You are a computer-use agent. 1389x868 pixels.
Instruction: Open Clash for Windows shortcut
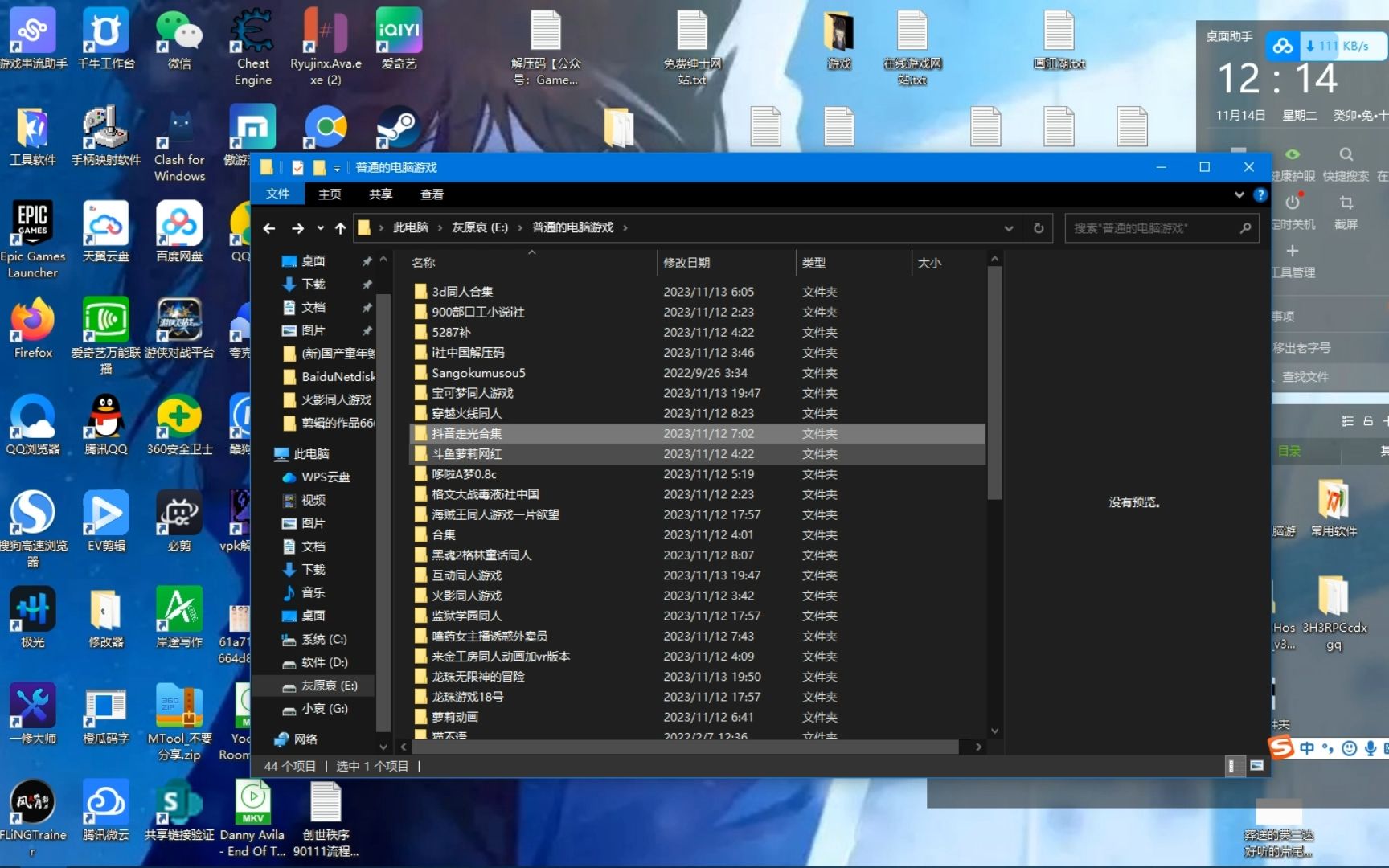coord(179,143)
